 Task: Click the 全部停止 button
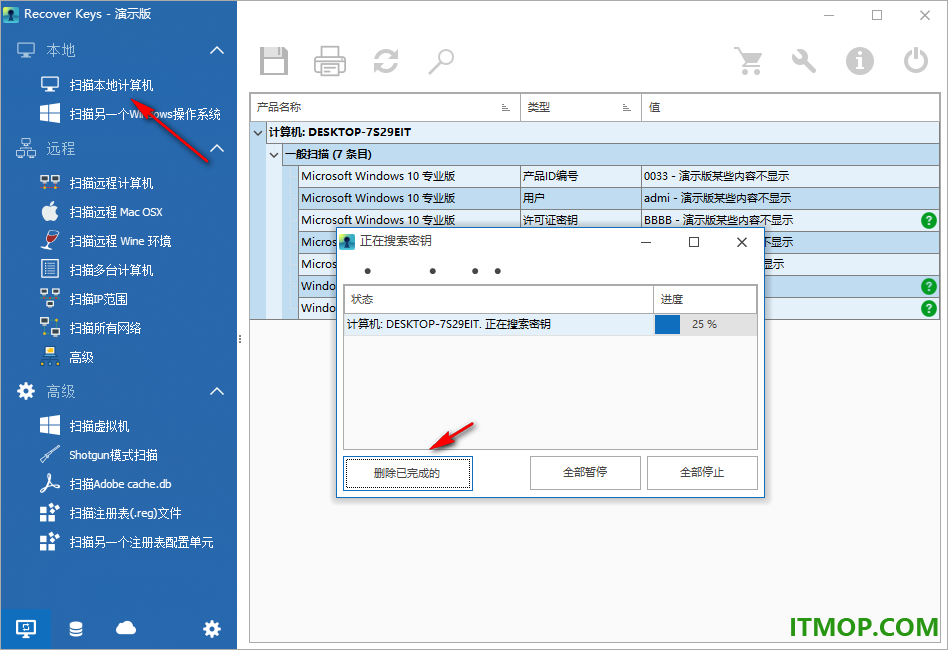coord(702,472)
